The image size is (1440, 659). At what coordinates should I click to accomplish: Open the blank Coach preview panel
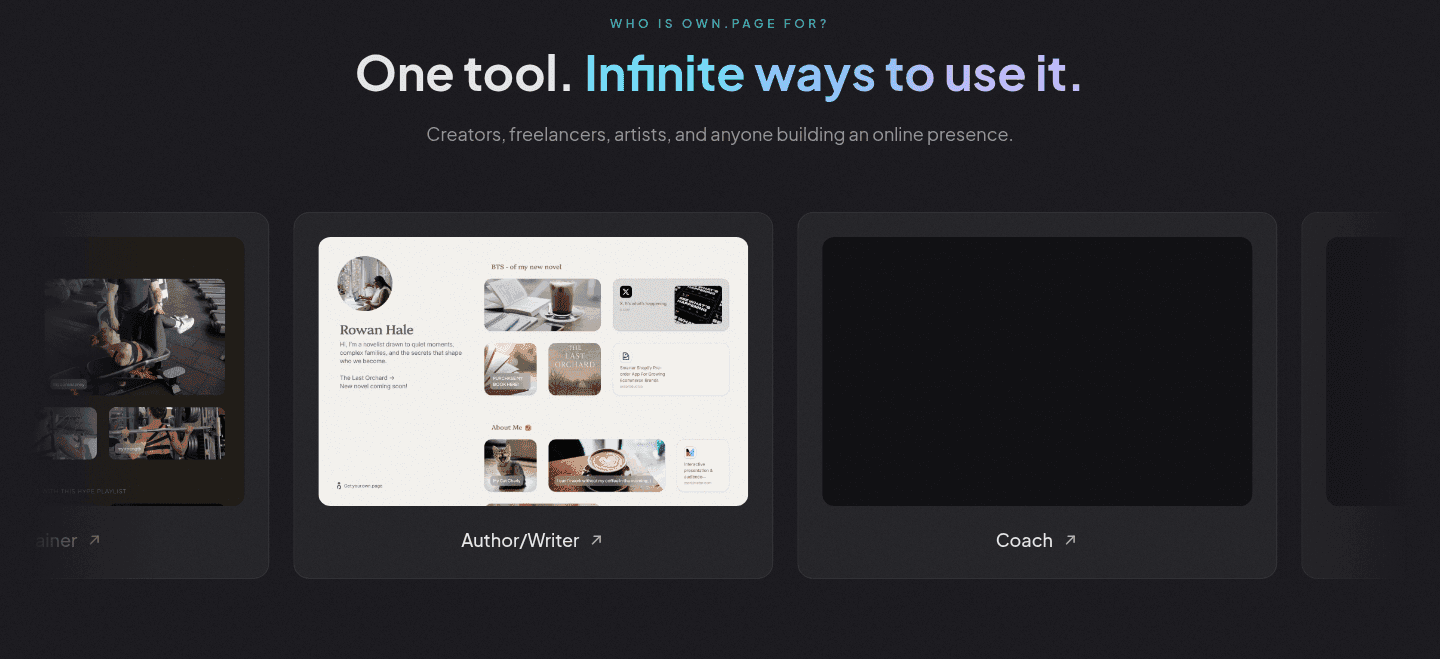[1037, 371]
